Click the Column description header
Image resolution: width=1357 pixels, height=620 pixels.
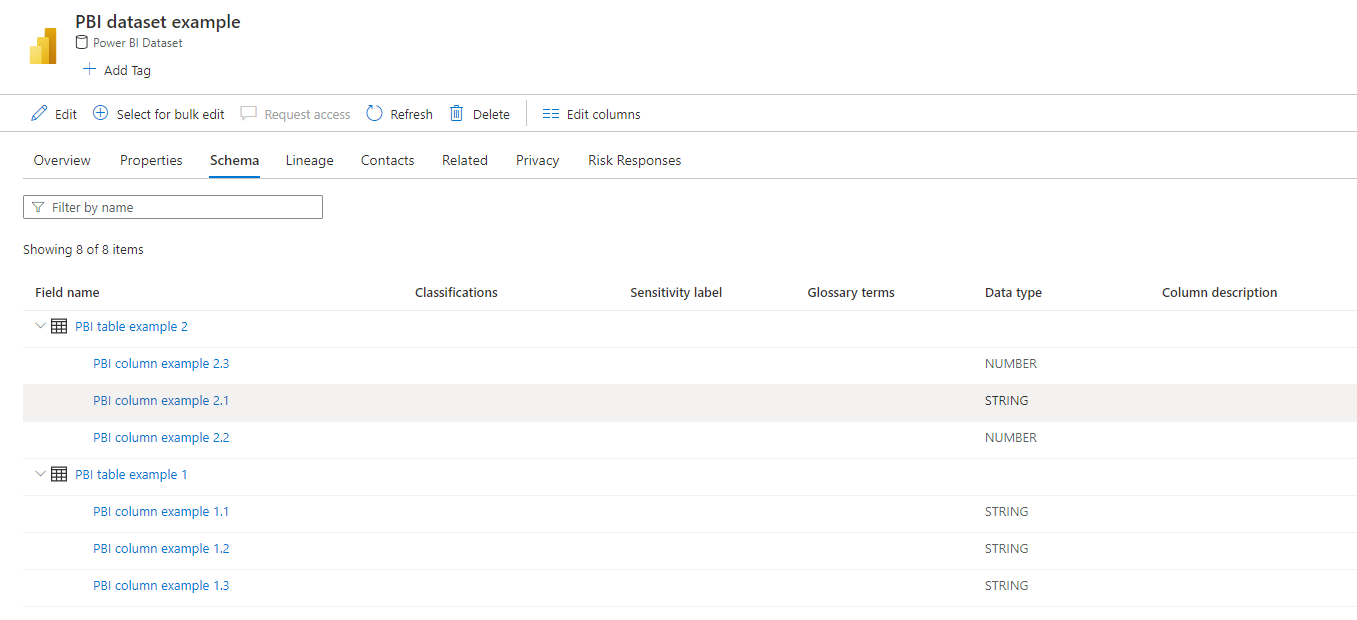coord(1220,293)
